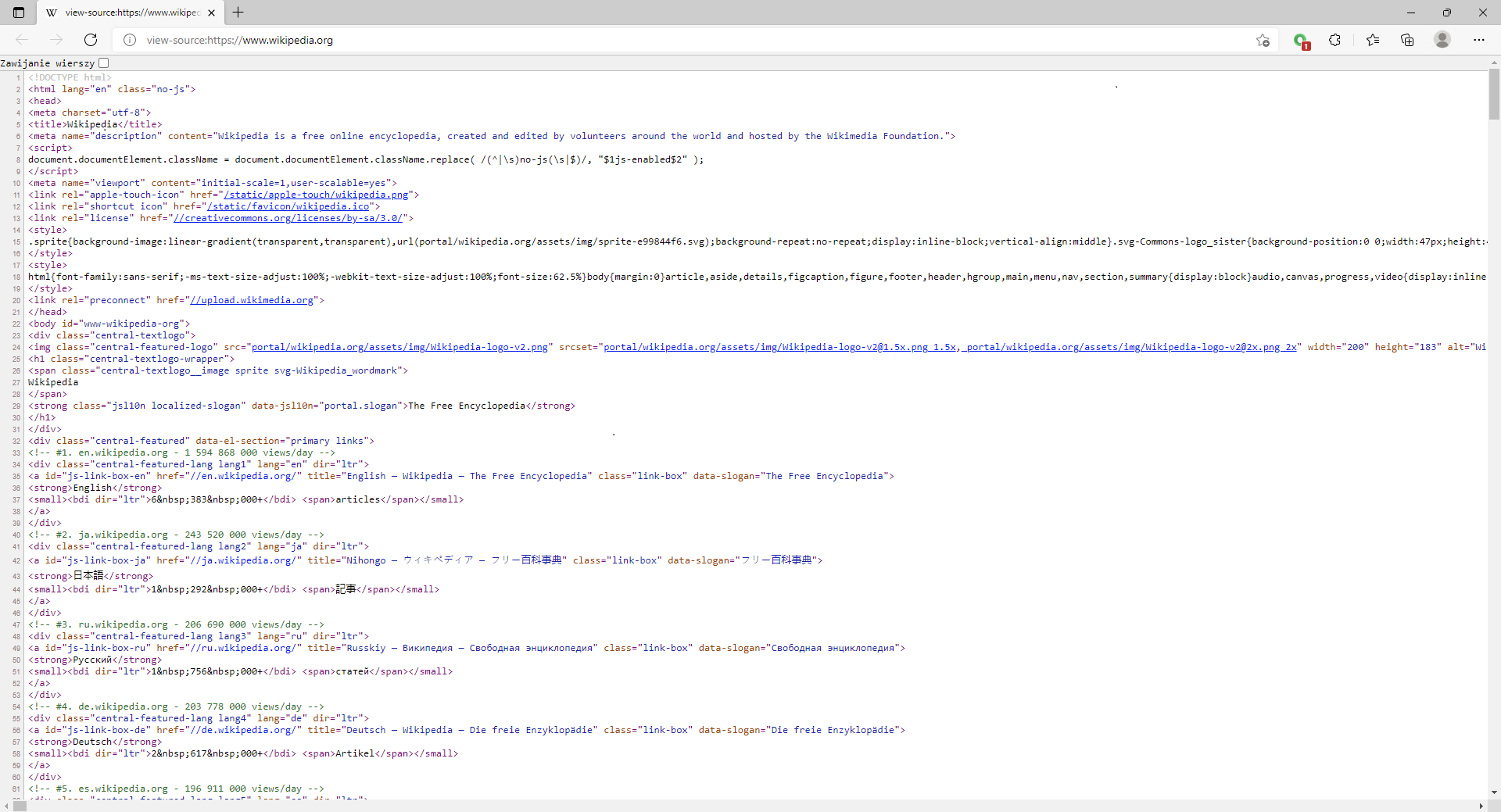The height and width of the screenshot is (812, 1501).
Task: Open the /static/favicon/wikipedia.ico link
Action: point(288,206)
